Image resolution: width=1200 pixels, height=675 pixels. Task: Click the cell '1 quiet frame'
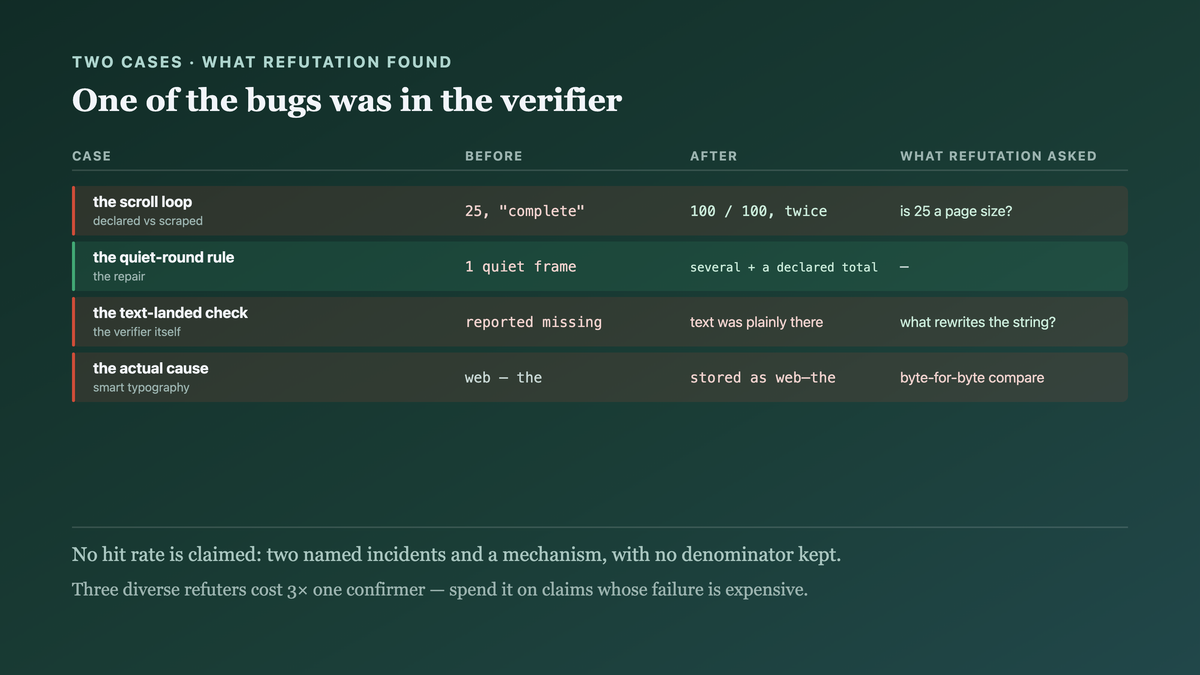(520, 267)
